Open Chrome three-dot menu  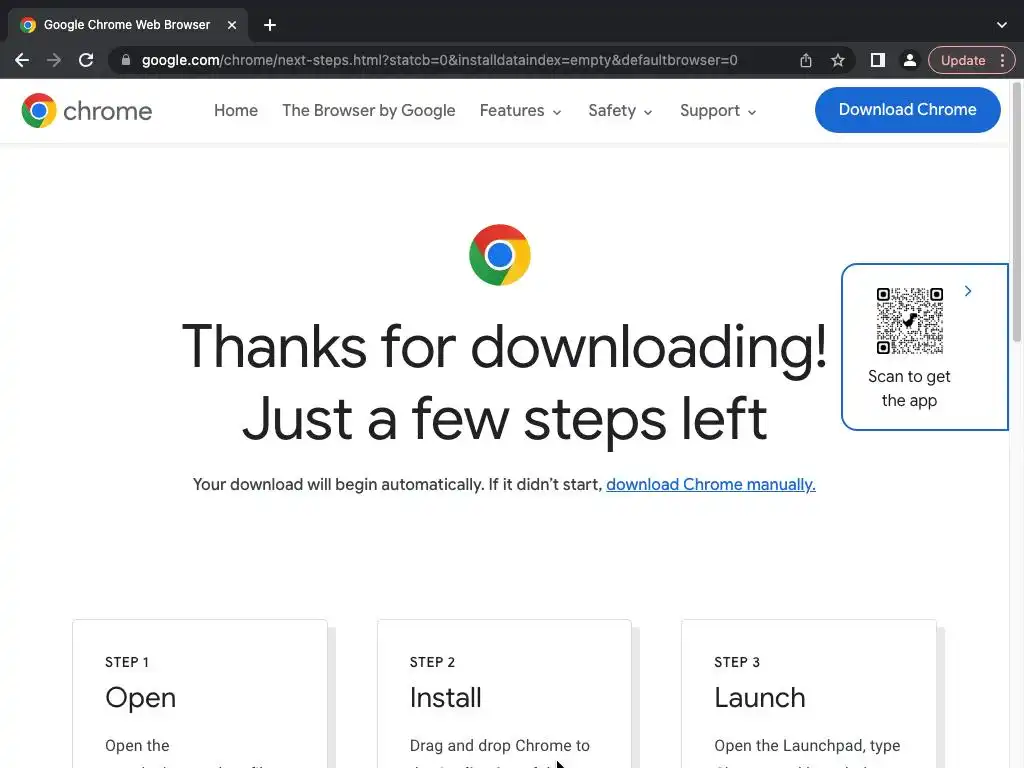[1002, 60]
